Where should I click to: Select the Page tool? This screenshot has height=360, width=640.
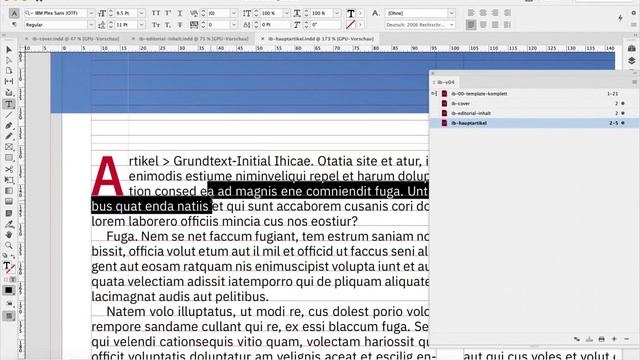click(9, 71)
